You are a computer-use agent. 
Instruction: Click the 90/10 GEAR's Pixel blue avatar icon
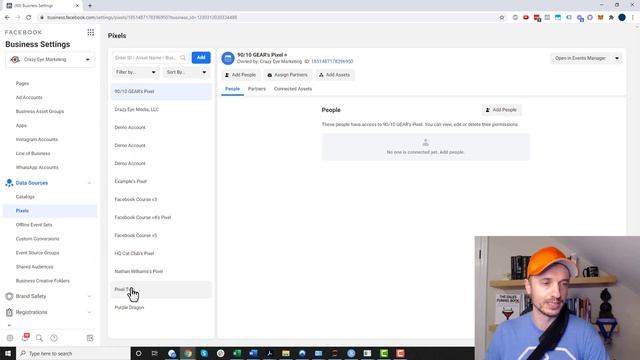pyautogui.click(x=228, y=58)
